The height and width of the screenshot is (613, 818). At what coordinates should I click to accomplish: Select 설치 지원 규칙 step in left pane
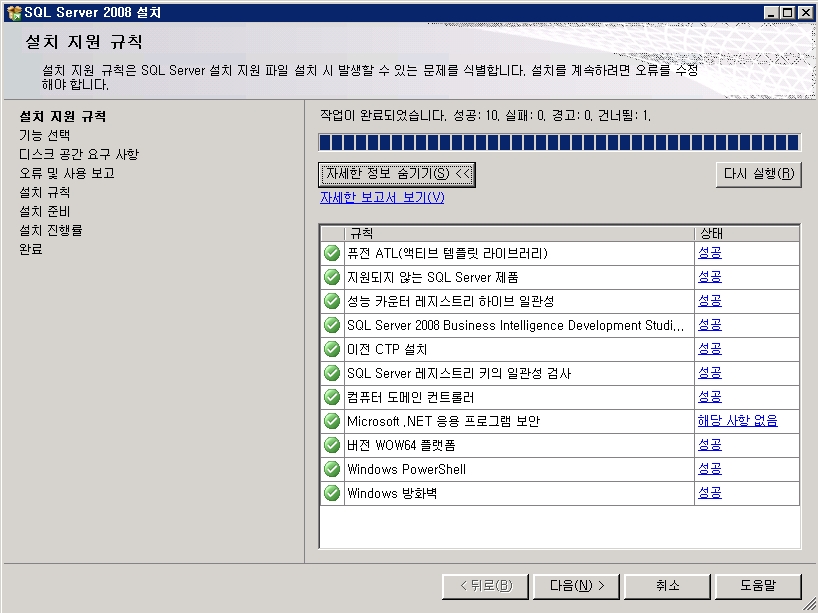tap(63, 116)
